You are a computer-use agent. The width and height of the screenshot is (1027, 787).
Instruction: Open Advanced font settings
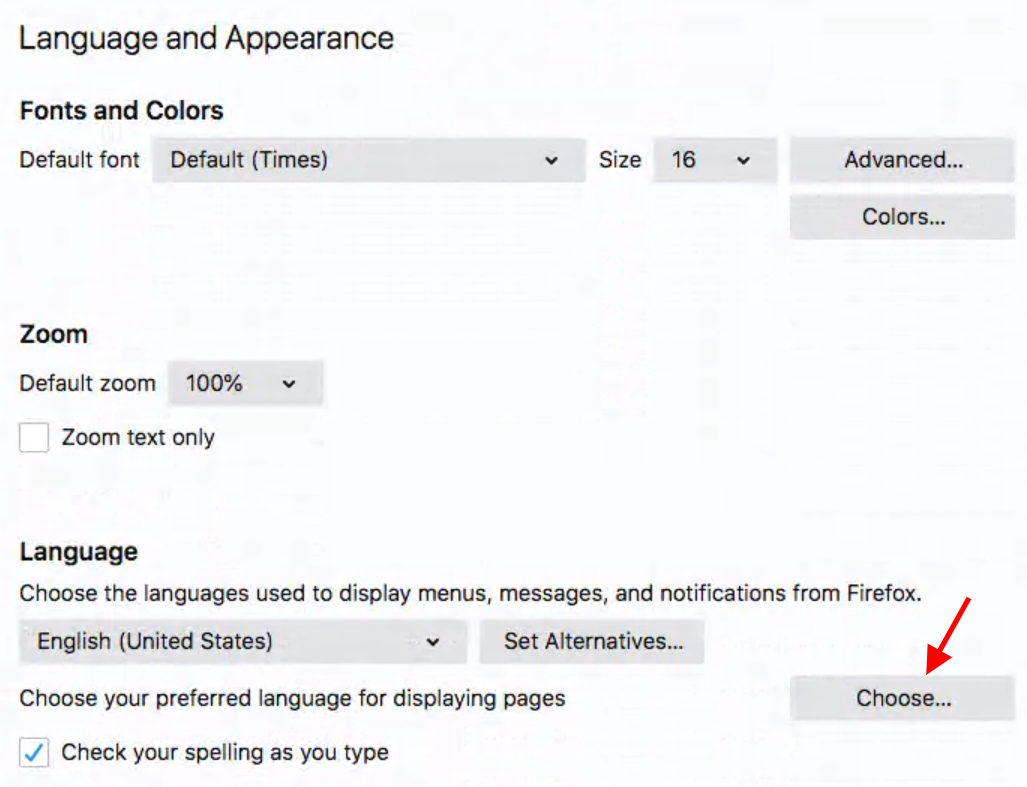(902, 160)
